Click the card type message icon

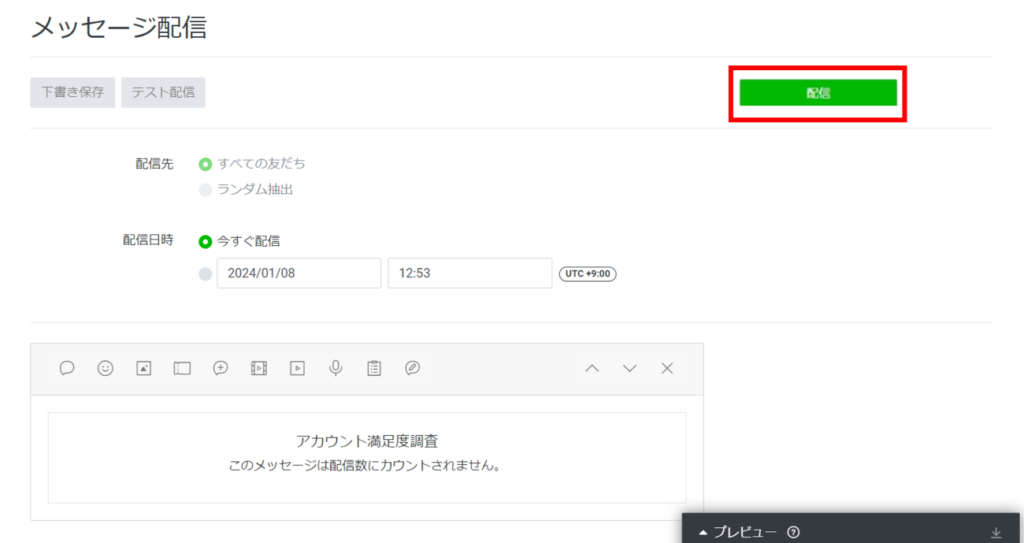412,368
